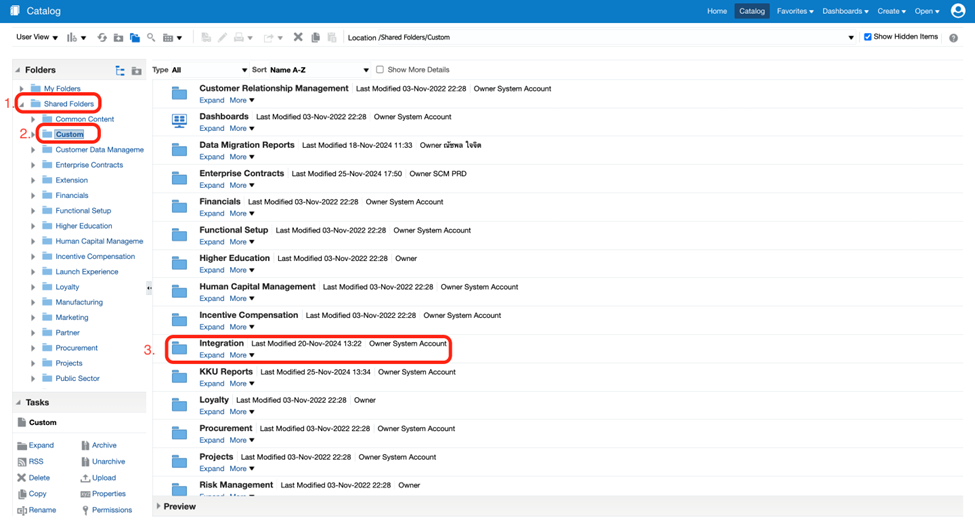
Task: Click the Permissions task link
Action: click(111, 510)
